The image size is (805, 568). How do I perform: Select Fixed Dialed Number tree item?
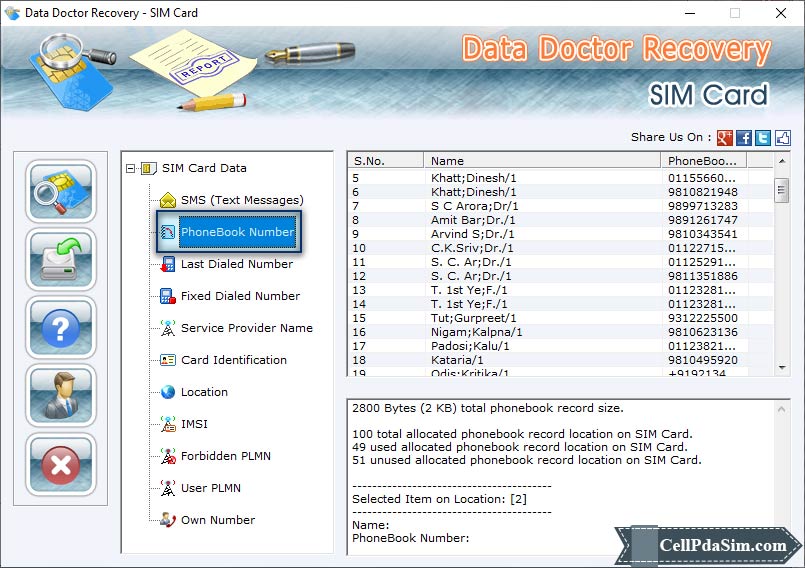(240, 296)
